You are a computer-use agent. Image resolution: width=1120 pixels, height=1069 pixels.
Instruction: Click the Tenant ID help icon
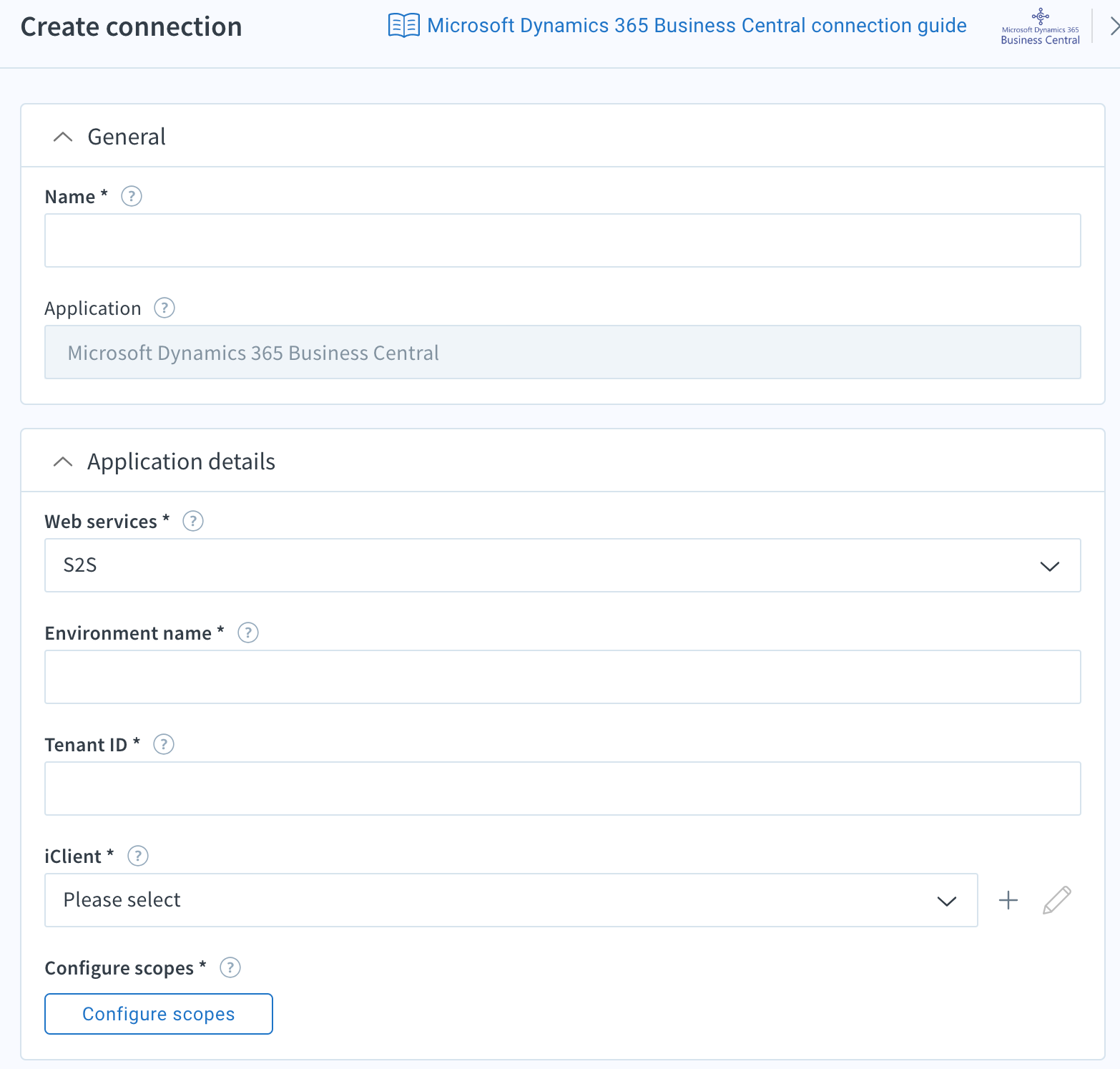pyautogui.click(x=163, y=744)
